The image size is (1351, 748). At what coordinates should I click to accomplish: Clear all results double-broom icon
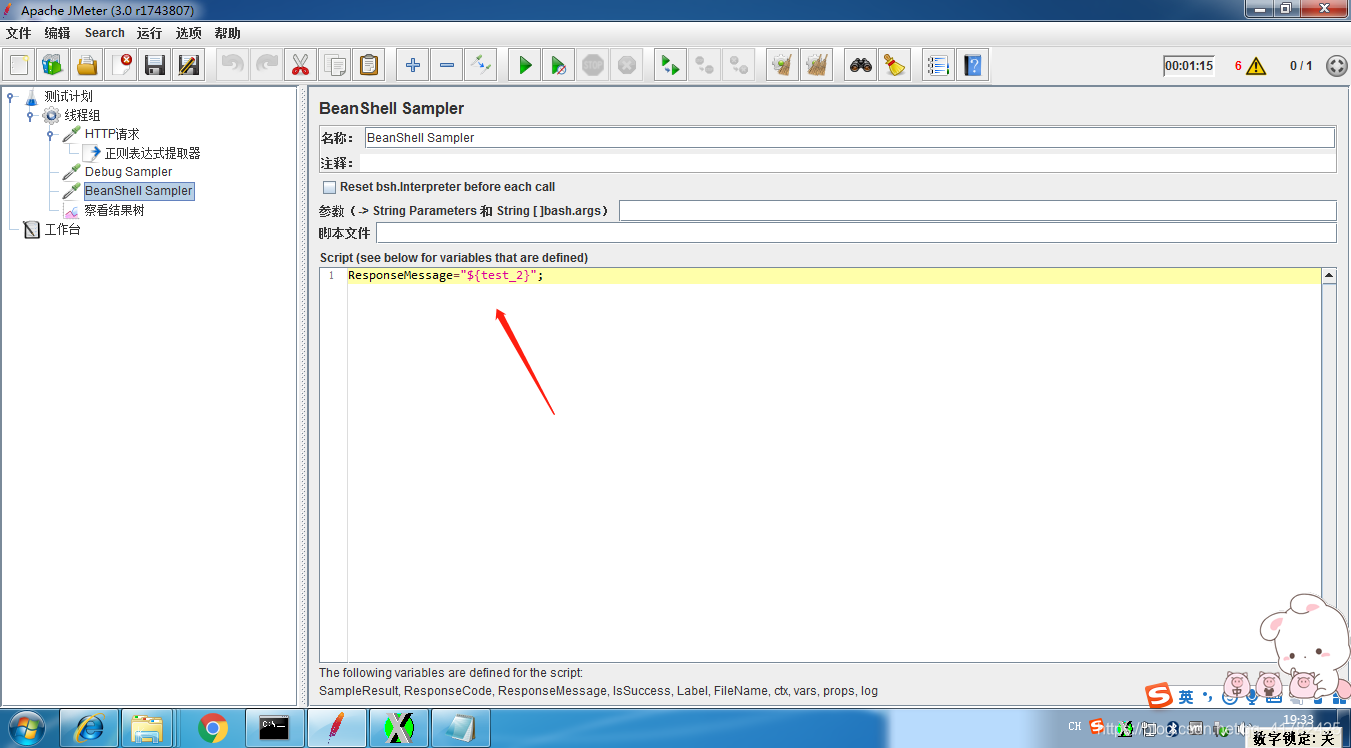(x=817, y=66)
